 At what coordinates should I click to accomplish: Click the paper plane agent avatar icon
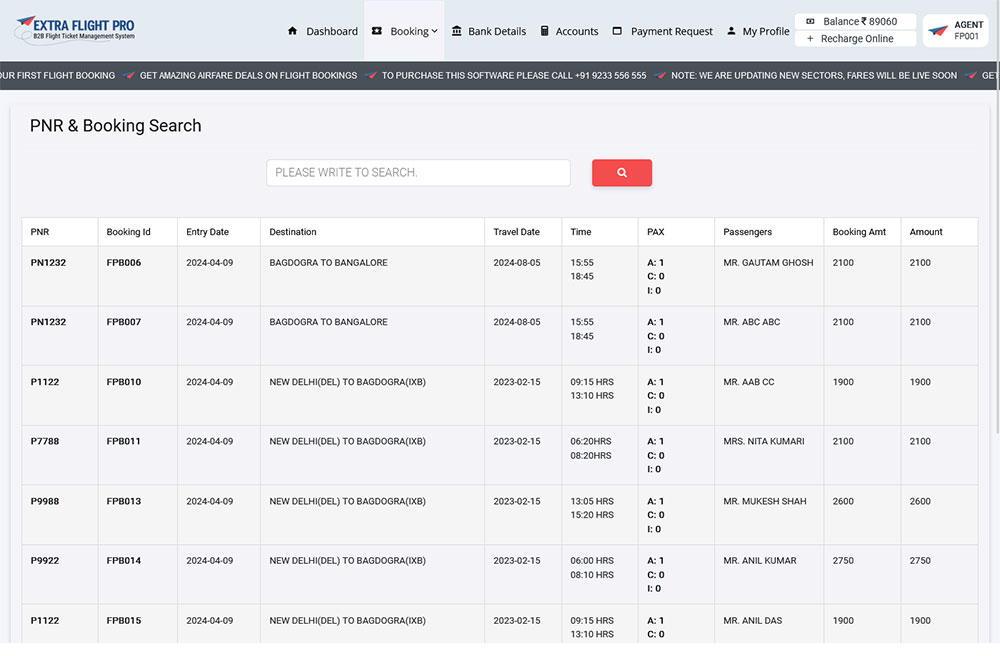coord(938,31)
